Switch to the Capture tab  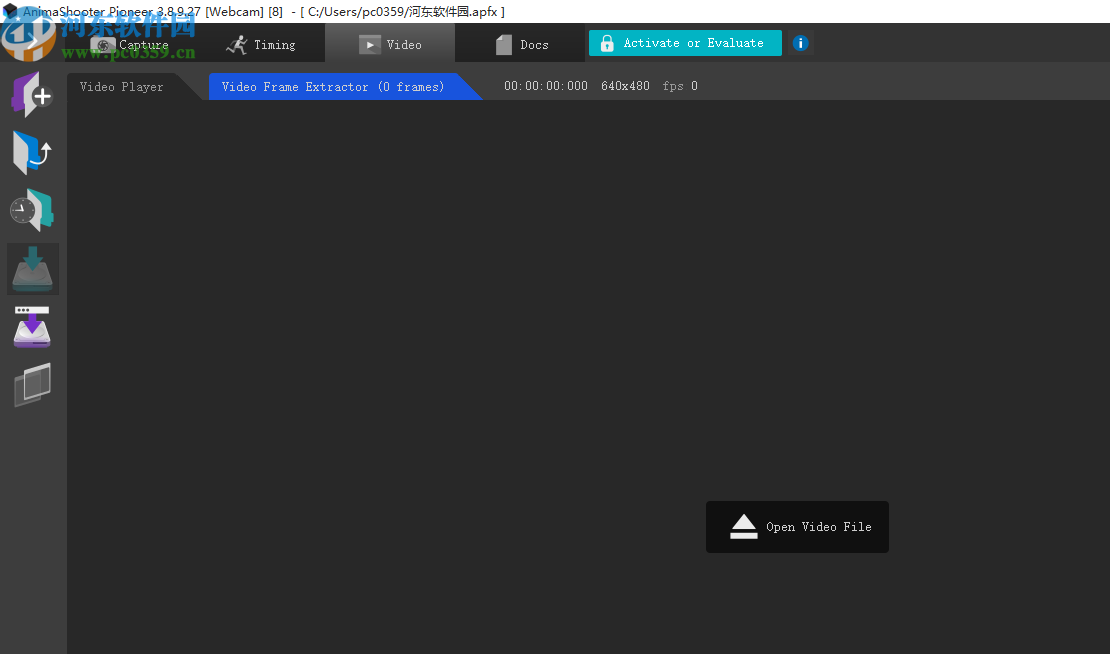pos(130,45)
